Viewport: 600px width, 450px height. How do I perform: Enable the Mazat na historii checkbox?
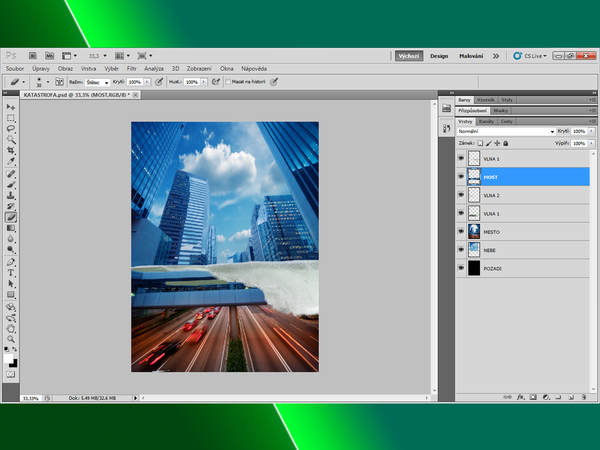[229, 81]
